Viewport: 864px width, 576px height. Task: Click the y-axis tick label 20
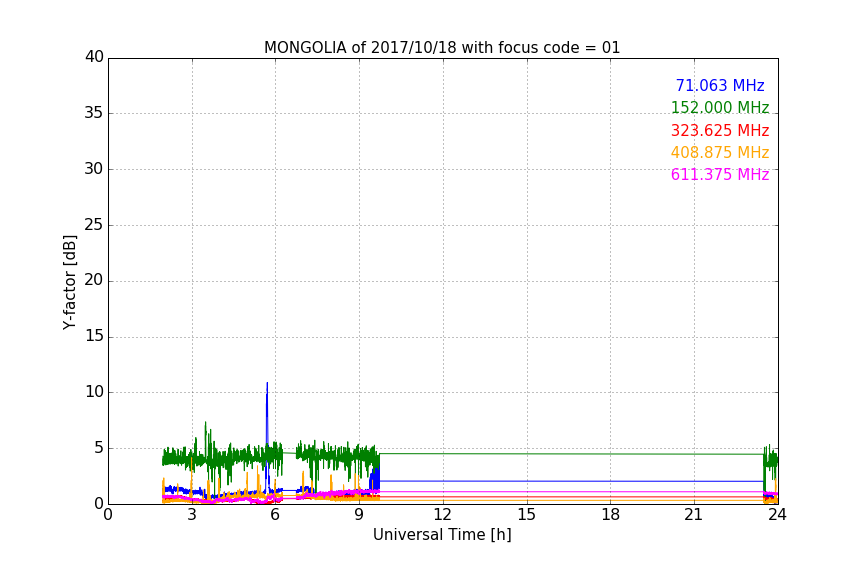click(x=94, y=281)
